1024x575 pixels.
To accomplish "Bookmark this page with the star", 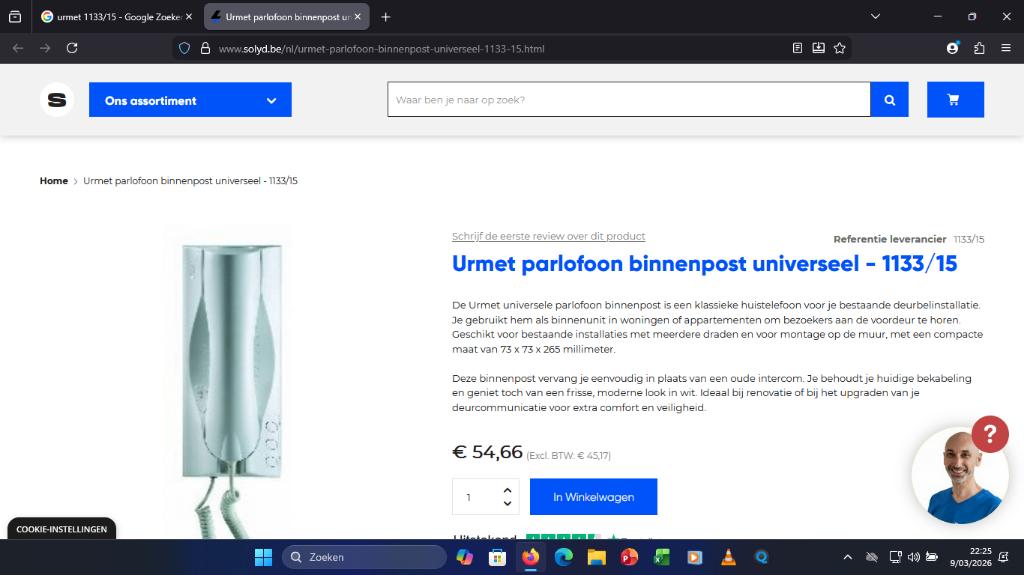I will [x=840, y=48].
